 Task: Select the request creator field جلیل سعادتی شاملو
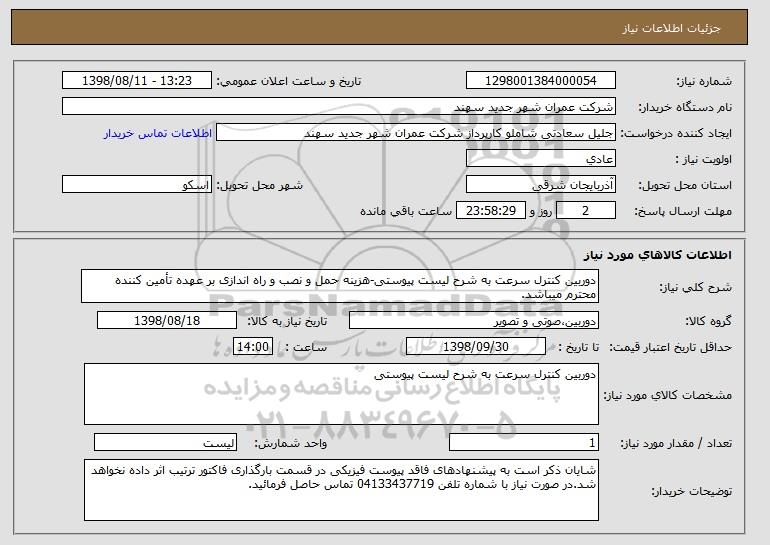(x=416, y=133)
